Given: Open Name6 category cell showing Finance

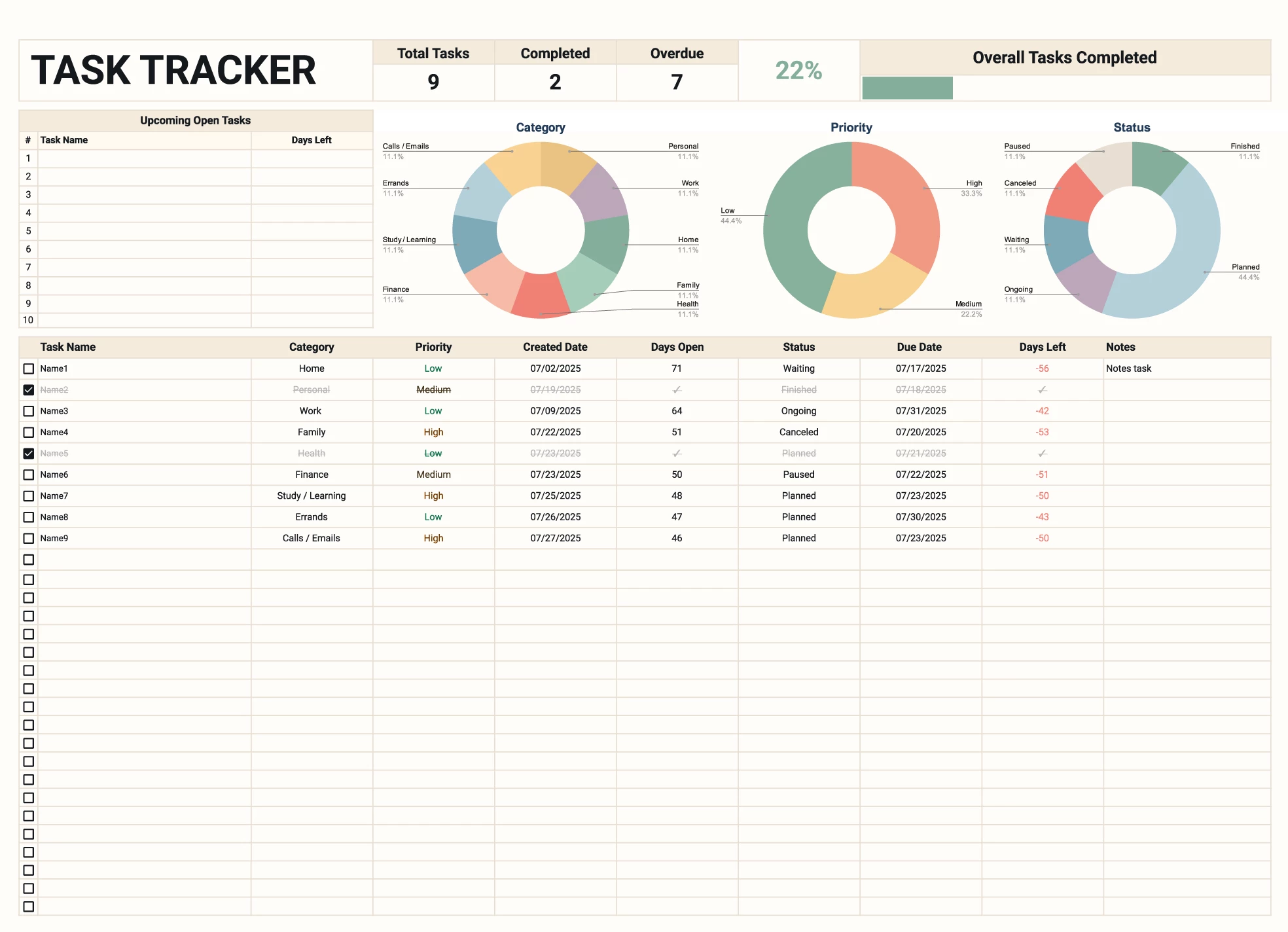Looking at the screenshot, I should [x=312, y=475].
